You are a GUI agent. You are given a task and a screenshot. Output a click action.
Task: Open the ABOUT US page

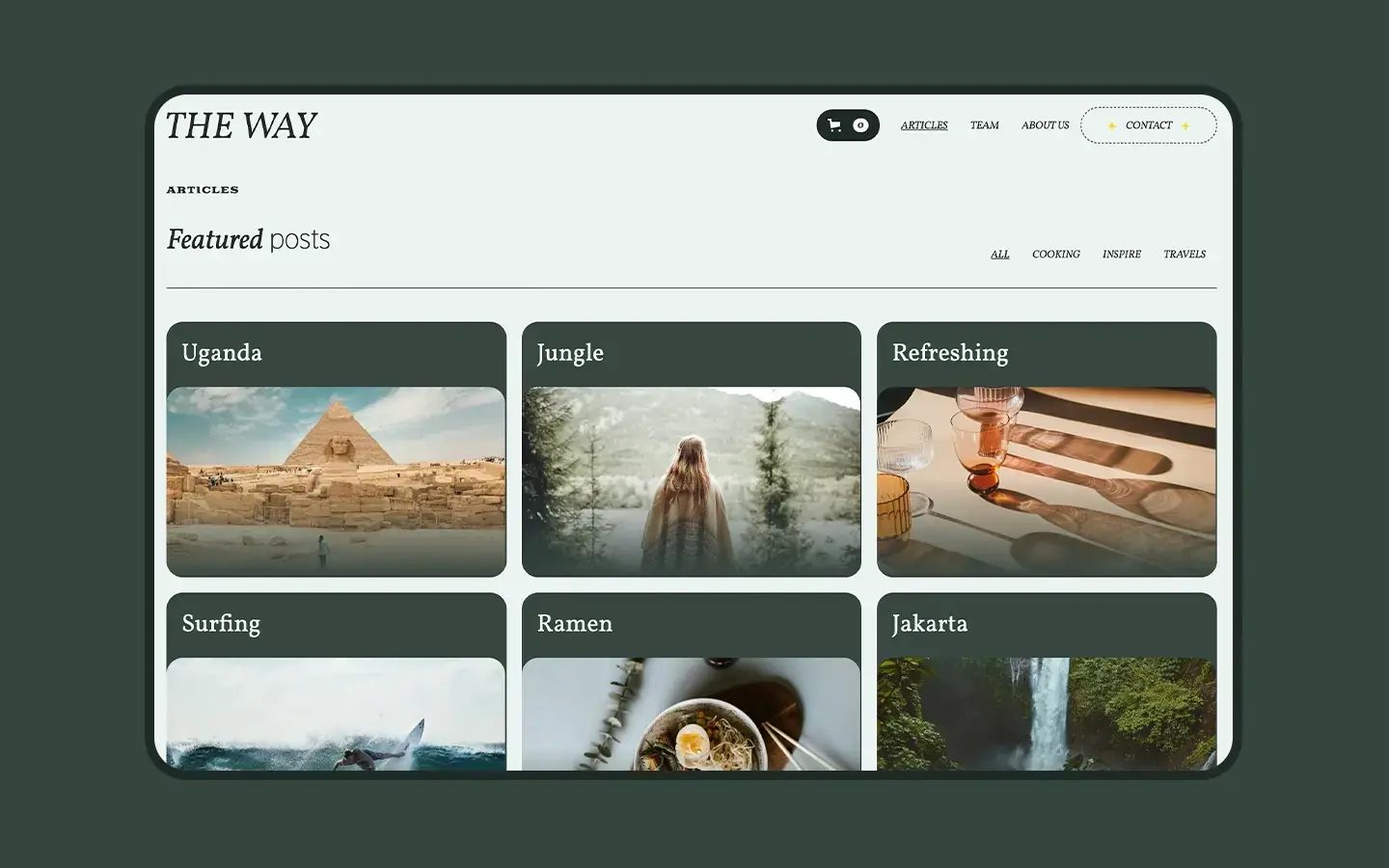pos(1045,124)
